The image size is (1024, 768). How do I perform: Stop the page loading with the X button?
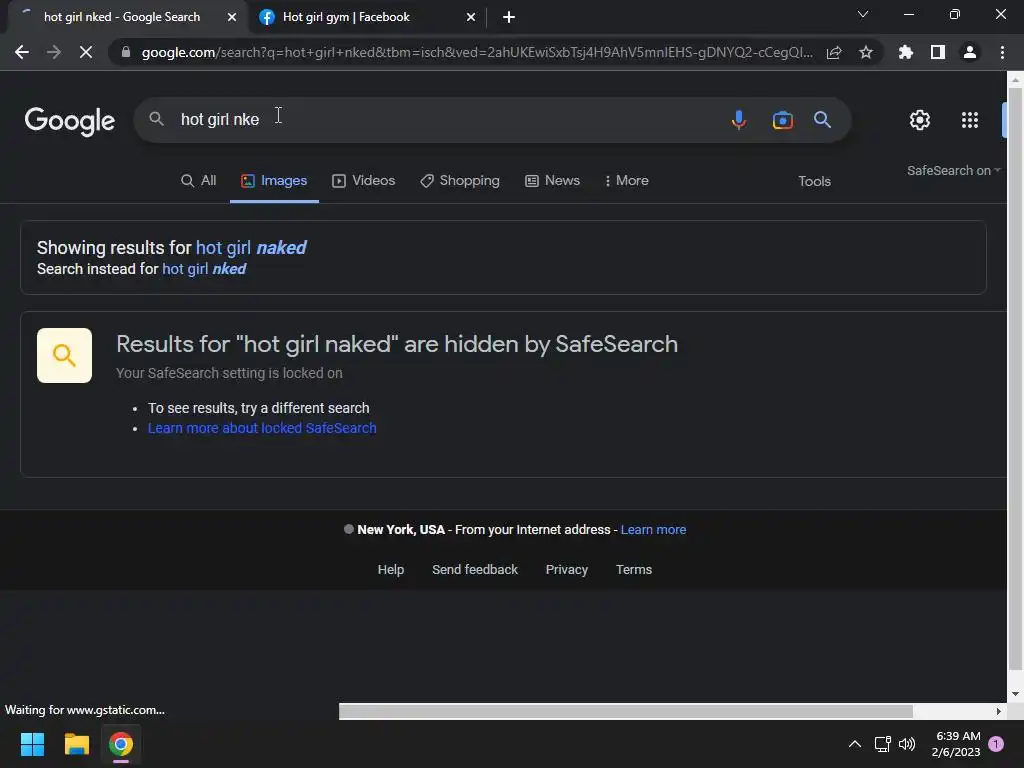(86, 52)
